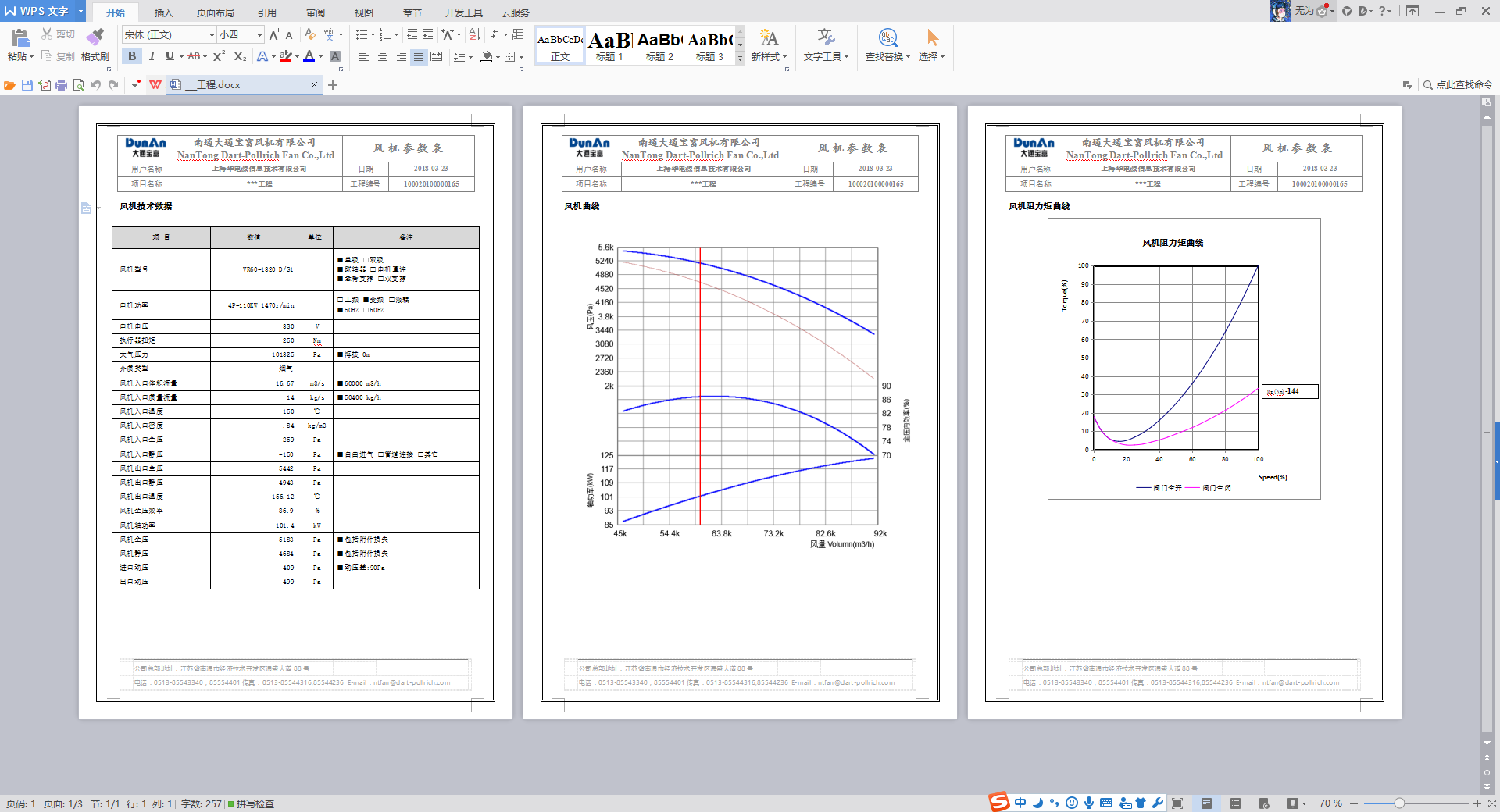Increase font size with the A+ icon
The width and height of the screenshot is (1500, 812).
click(x=274, y=34)
